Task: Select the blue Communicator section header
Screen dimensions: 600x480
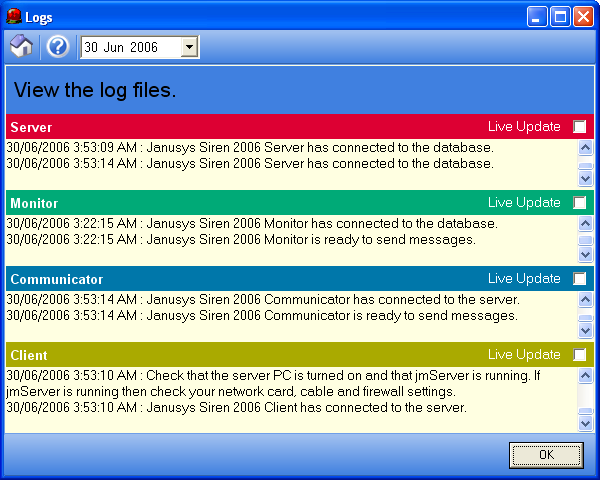Action: coord(300,279)
